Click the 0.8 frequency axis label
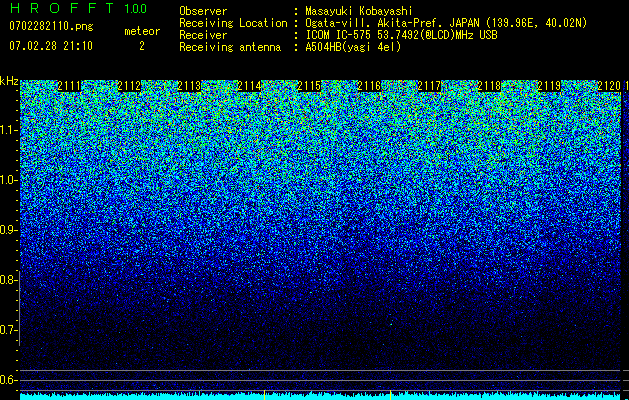The height and width of the screenshot is (400, 629). point(9,280)
